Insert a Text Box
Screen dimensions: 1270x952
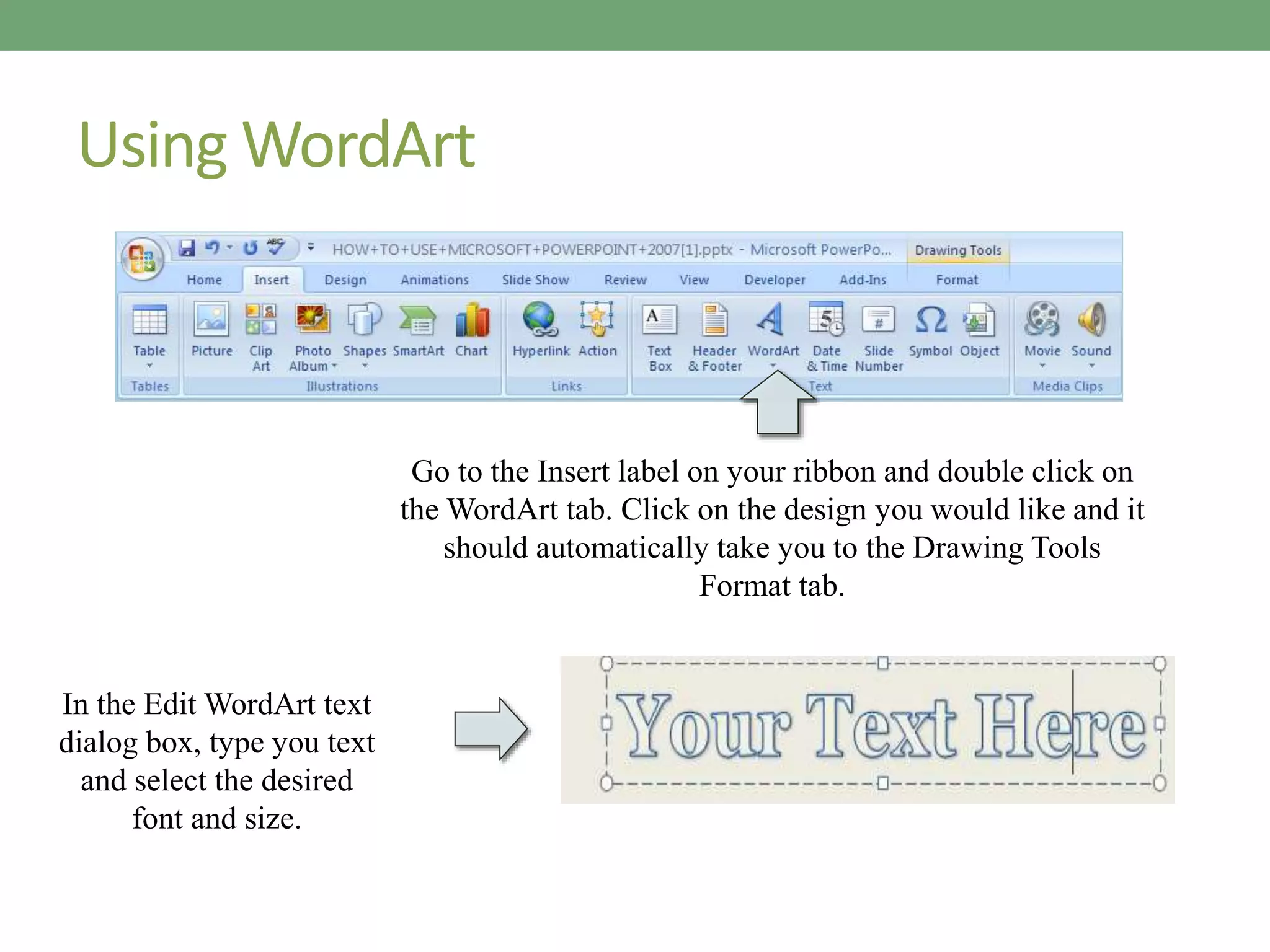(x=660, y=338)
